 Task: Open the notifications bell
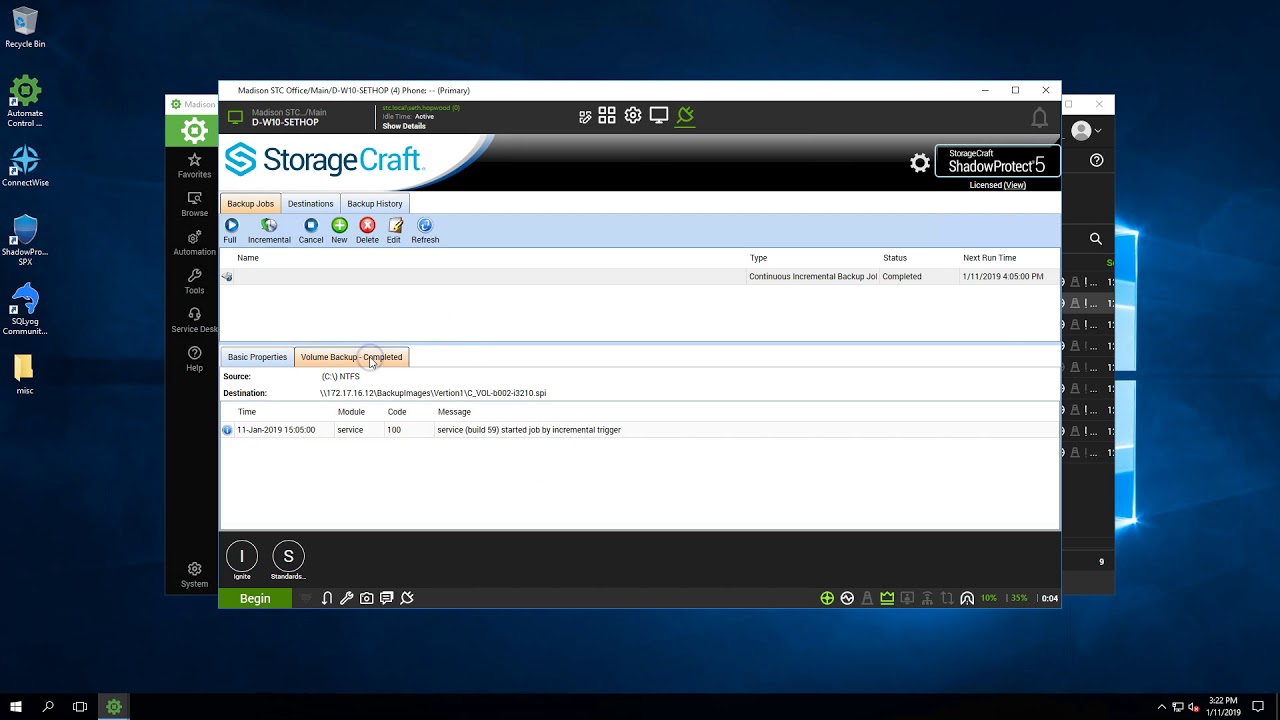[1040, 118]
